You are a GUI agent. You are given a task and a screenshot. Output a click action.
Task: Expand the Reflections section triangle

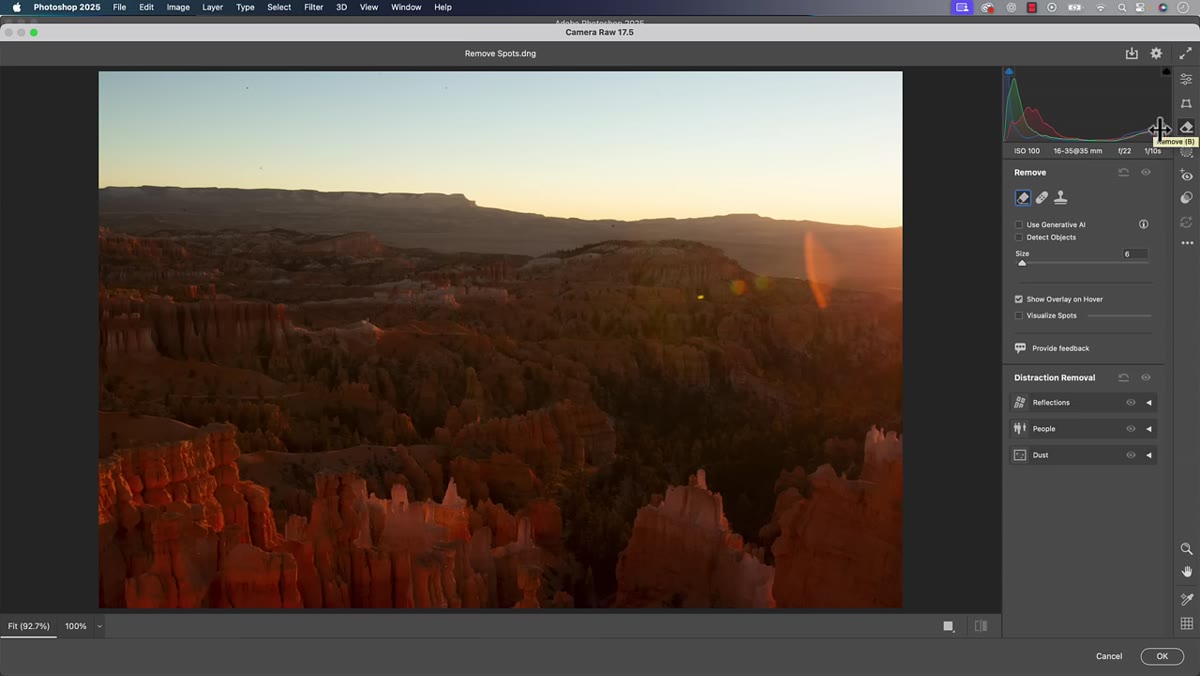click(x=1149, y=403)
